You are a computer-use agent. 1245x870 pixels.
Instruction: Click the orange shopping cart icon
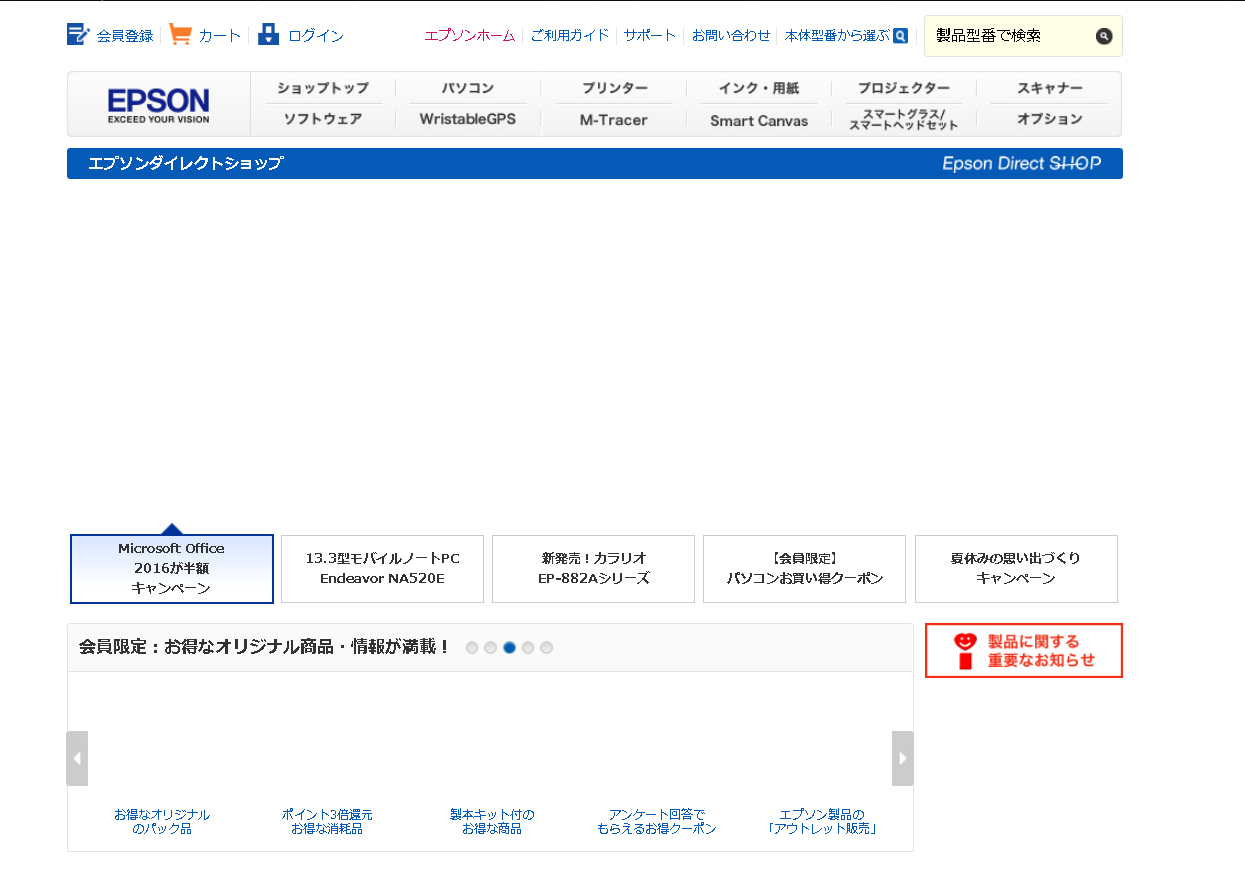(180, 33)
